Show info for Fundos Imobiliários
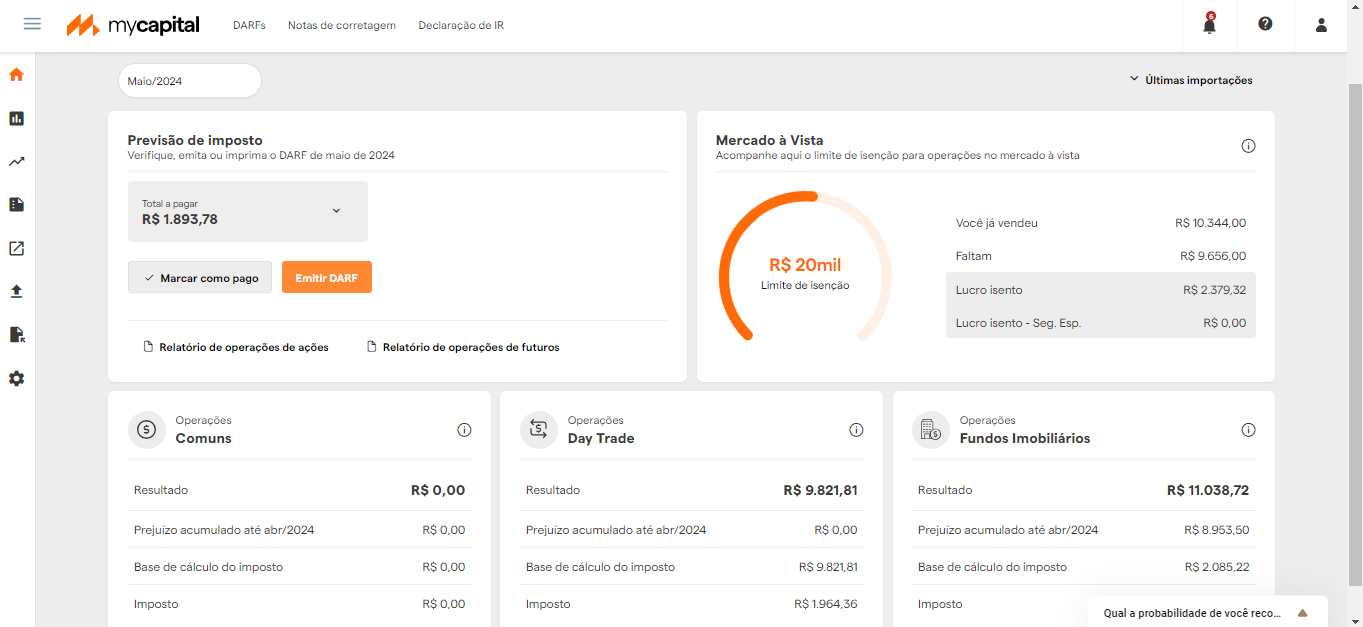 coord(1248,430)
